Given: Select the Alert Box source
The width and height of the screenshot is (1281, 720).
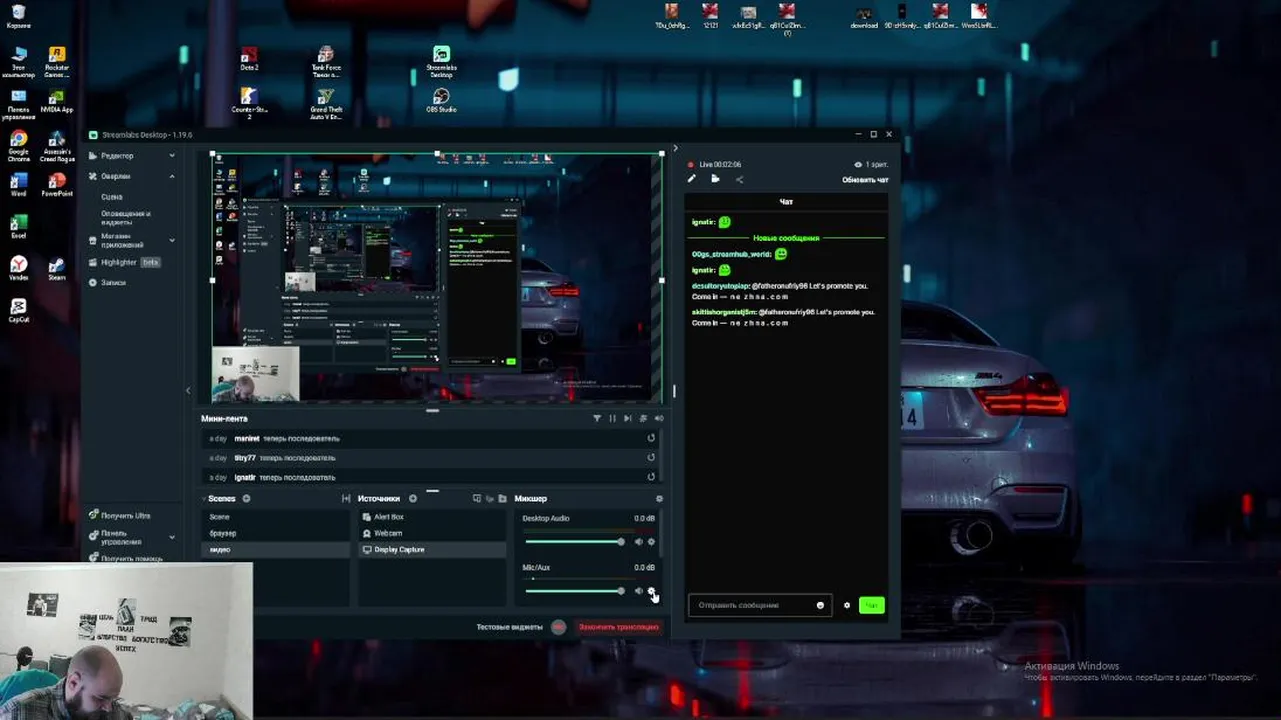Looking at the screenshot, I should 432,517.
